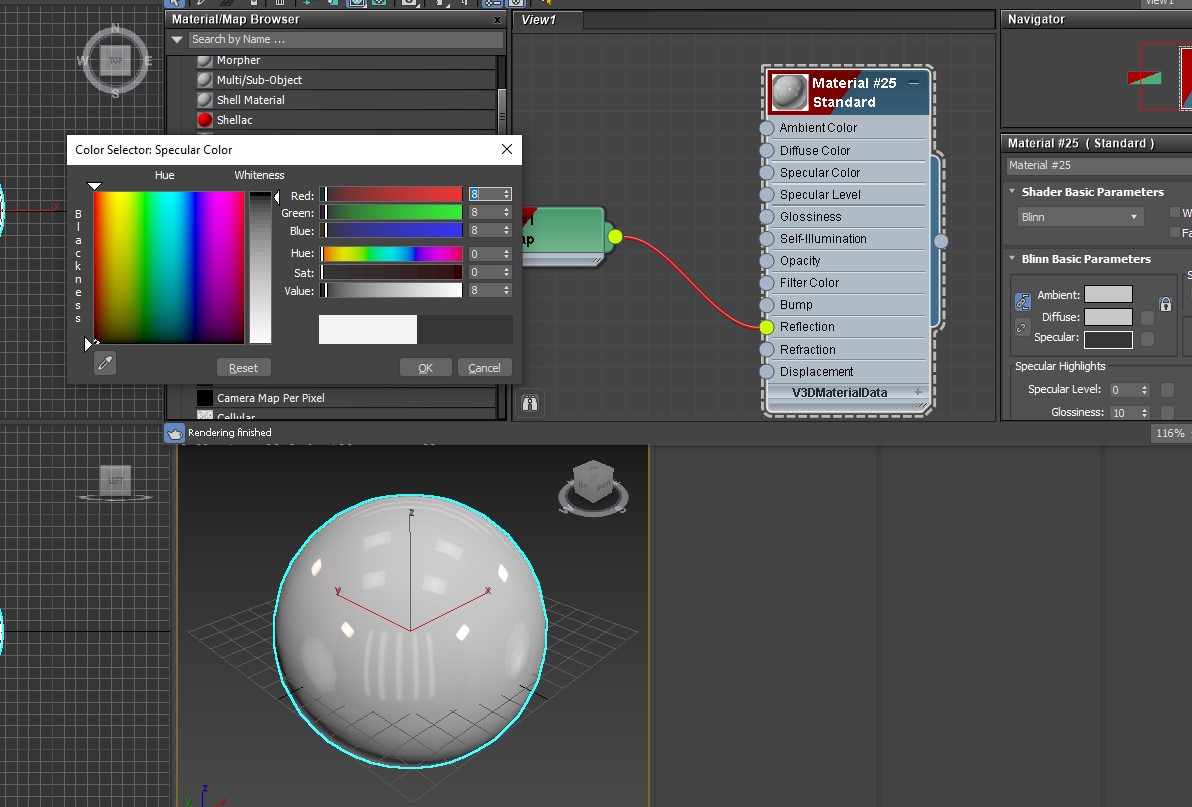The height and width of the screenshot is (807, 1192).
Task: Click the Morpher material sphere icon
Action: pyautogui.click(x=204, y=60)
